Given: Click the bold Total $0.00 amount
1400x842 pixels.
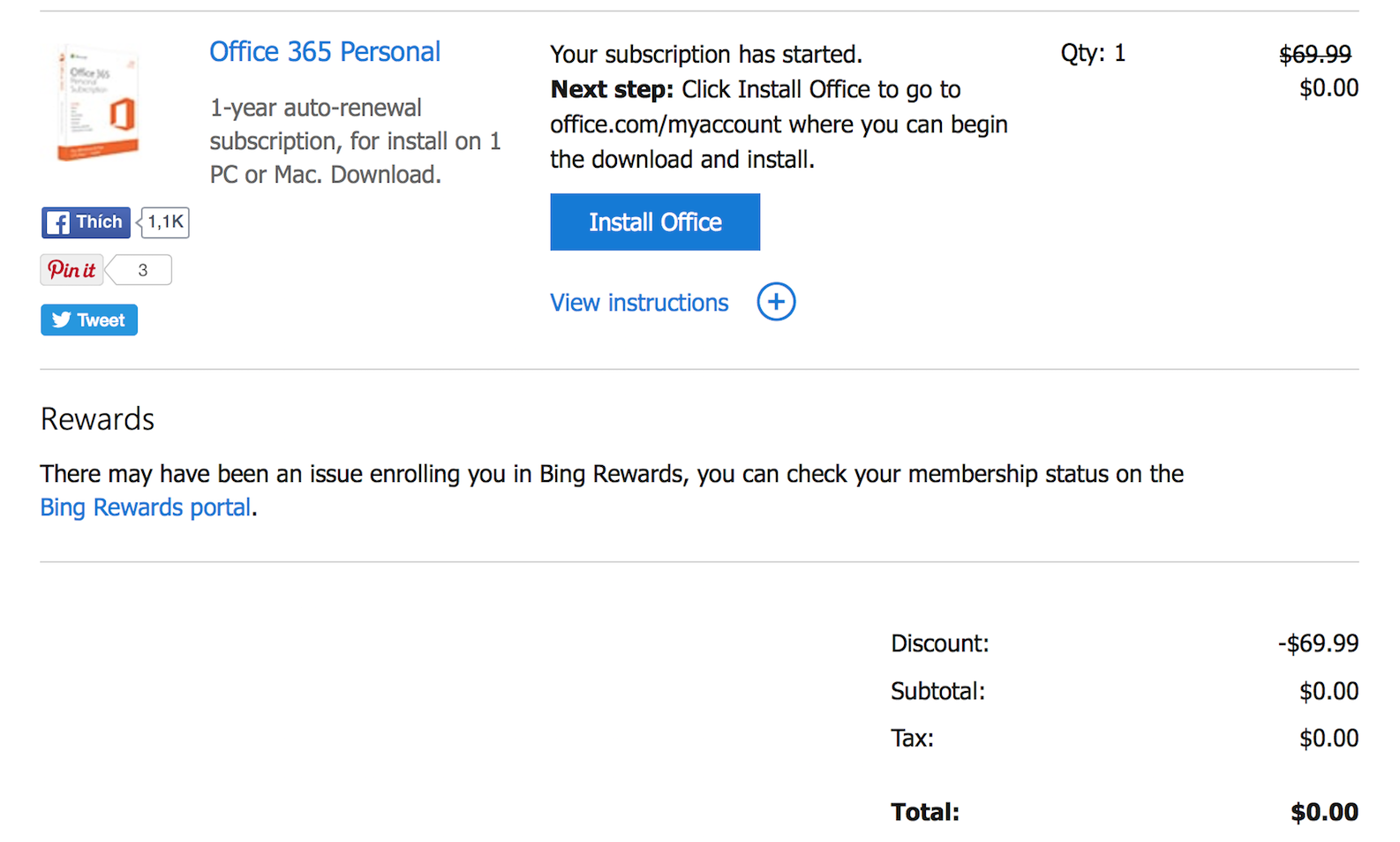Looking at the screenshot, I should click(x=1323, y=812).
